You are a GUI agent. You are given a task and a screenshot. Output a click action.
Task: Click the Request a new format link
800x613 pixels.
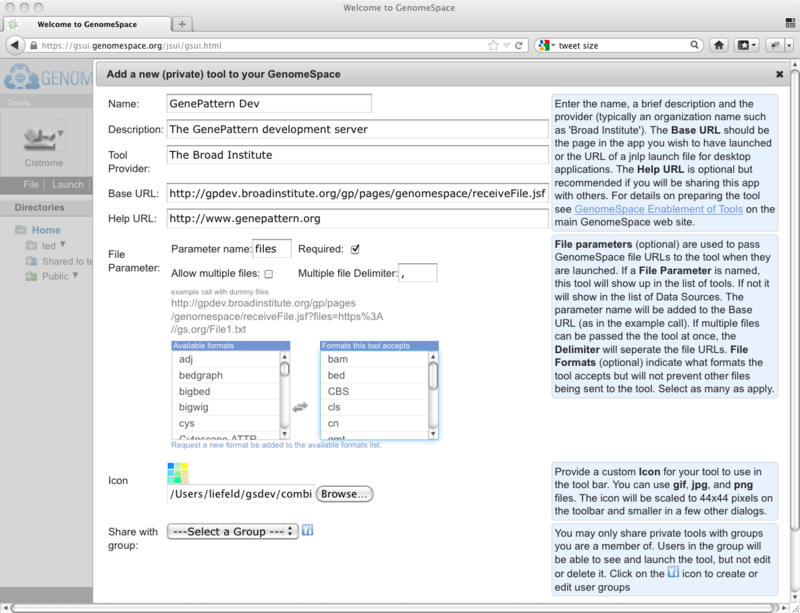click(x=276, y=445)
